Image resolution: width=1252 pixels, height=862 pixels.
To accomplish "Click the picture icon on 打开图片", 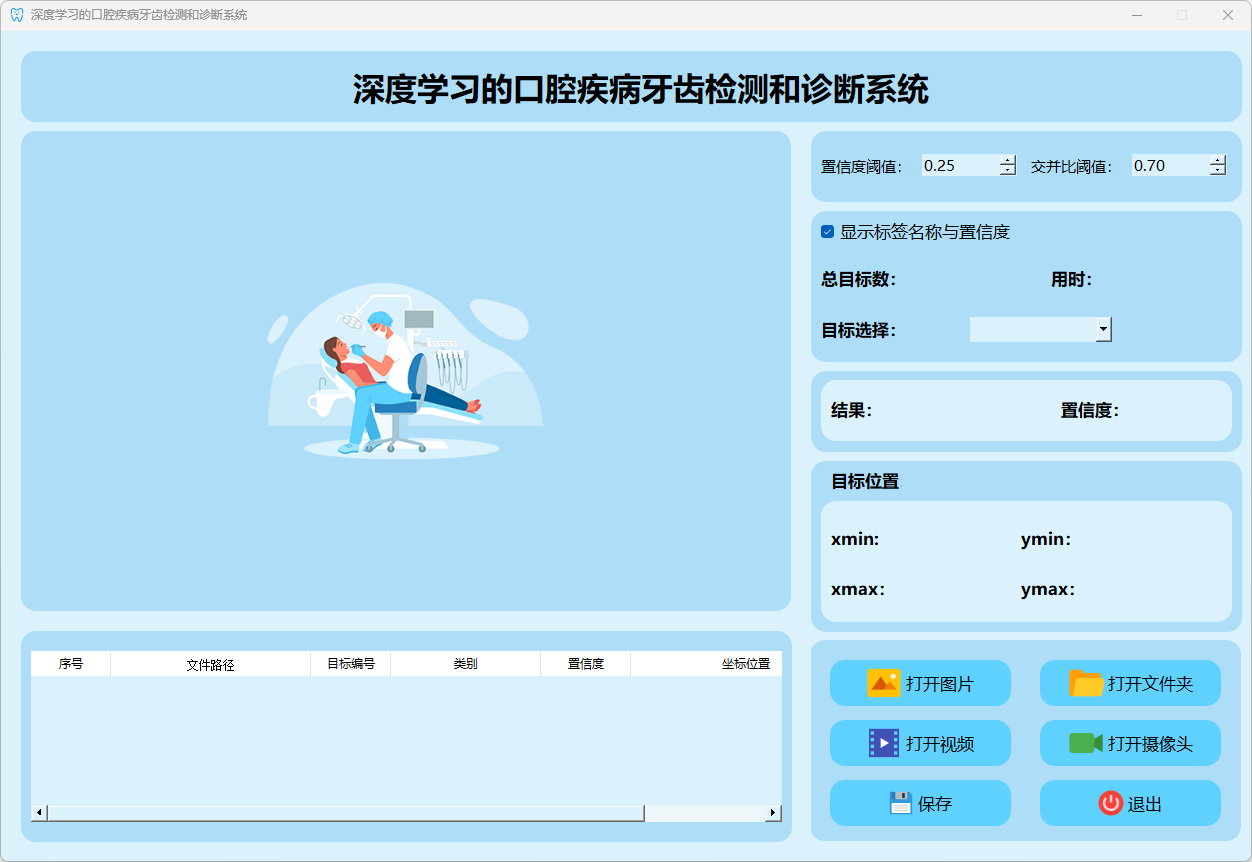I will pos(884,684).
